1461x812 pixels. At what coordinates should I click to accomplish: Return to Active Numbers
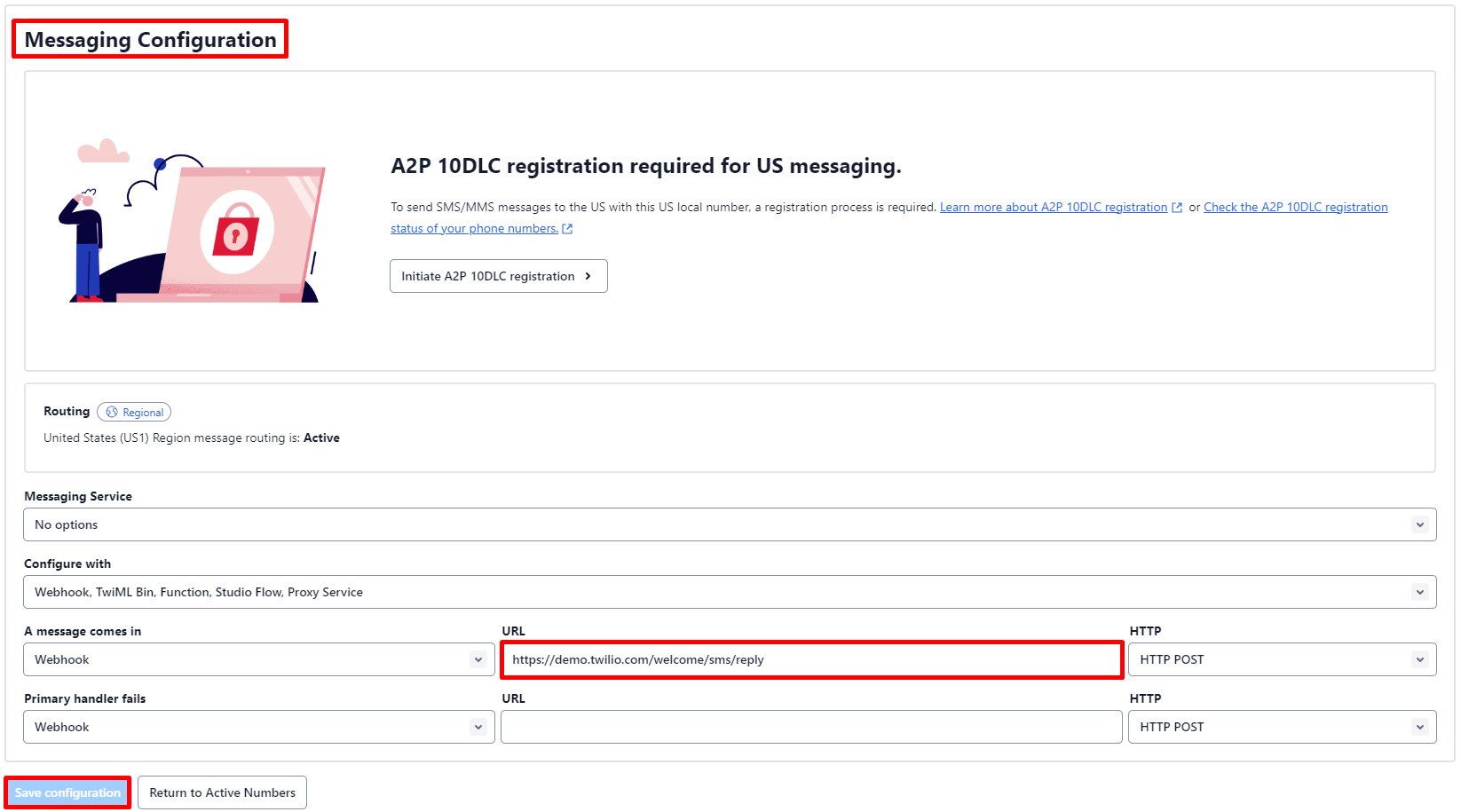click(x=222, y=792)
